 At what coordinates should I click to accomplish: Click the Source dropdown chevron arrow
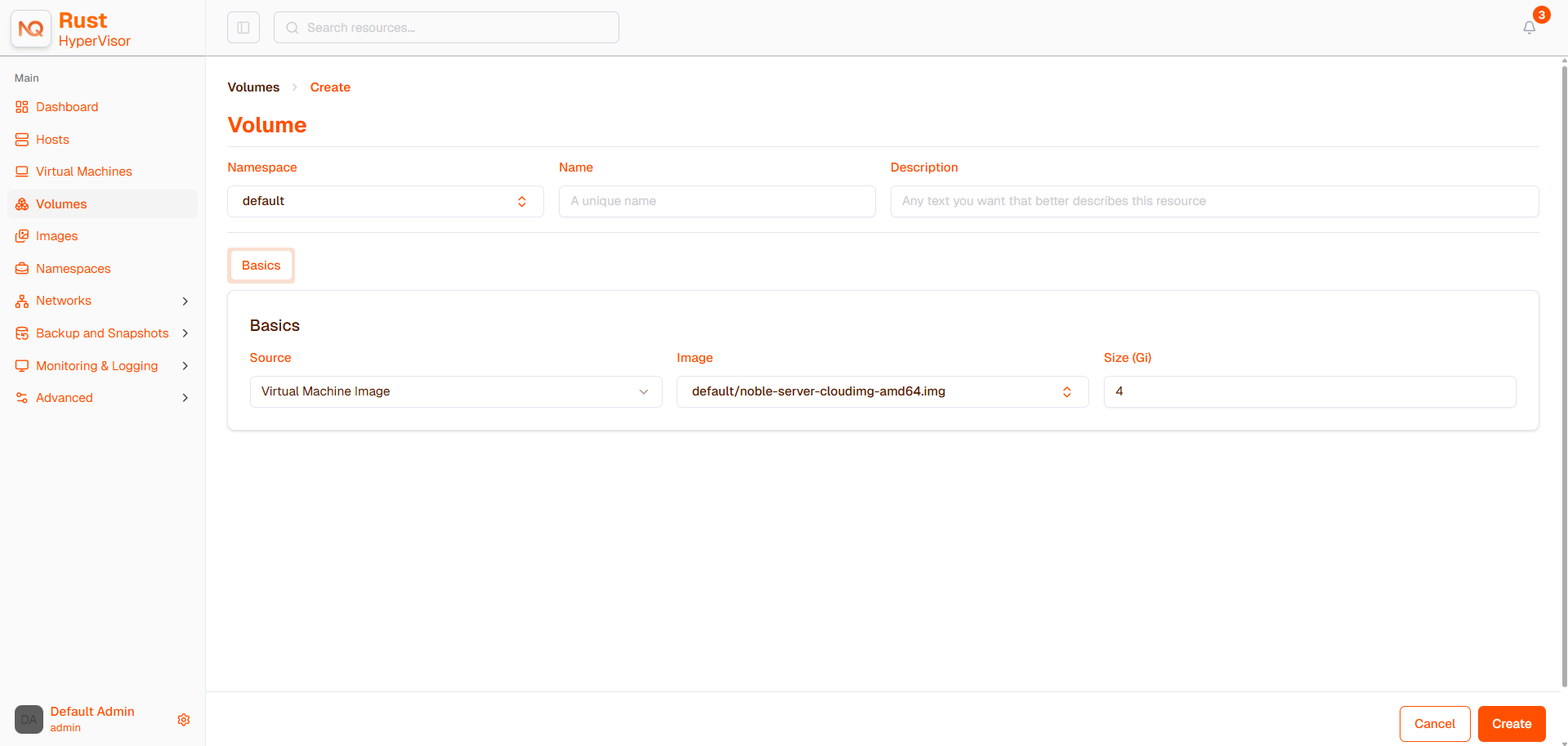click(x=644, y=392)
